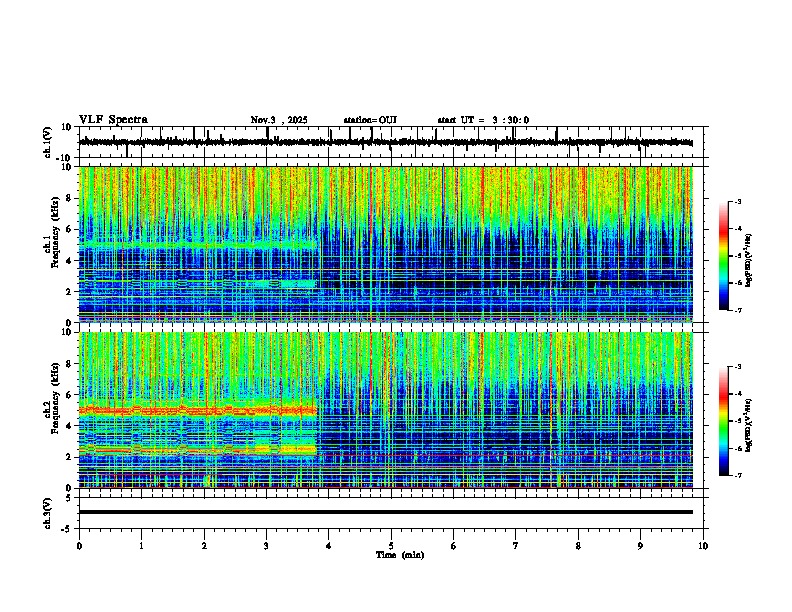
Task: Click time axis tick label "10"
Action: pos(703,546)
